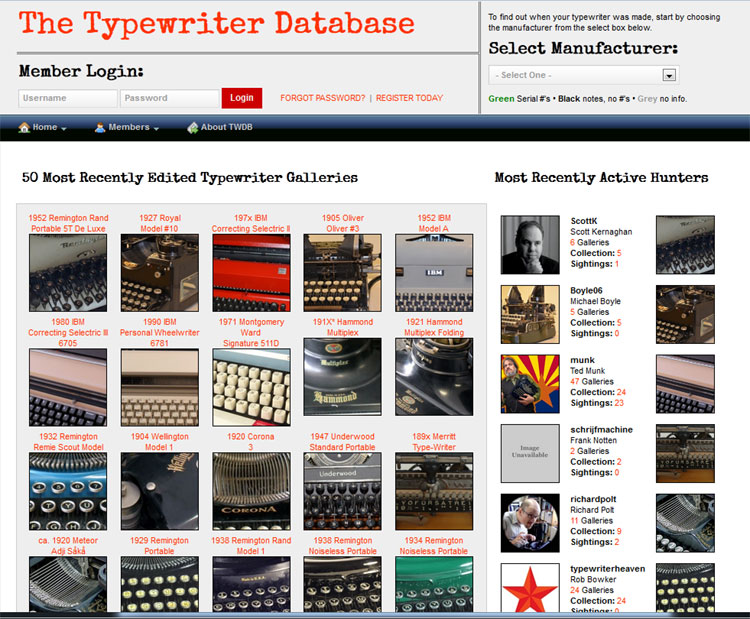Click the Home icon in navigation bar

coord(23,128)
